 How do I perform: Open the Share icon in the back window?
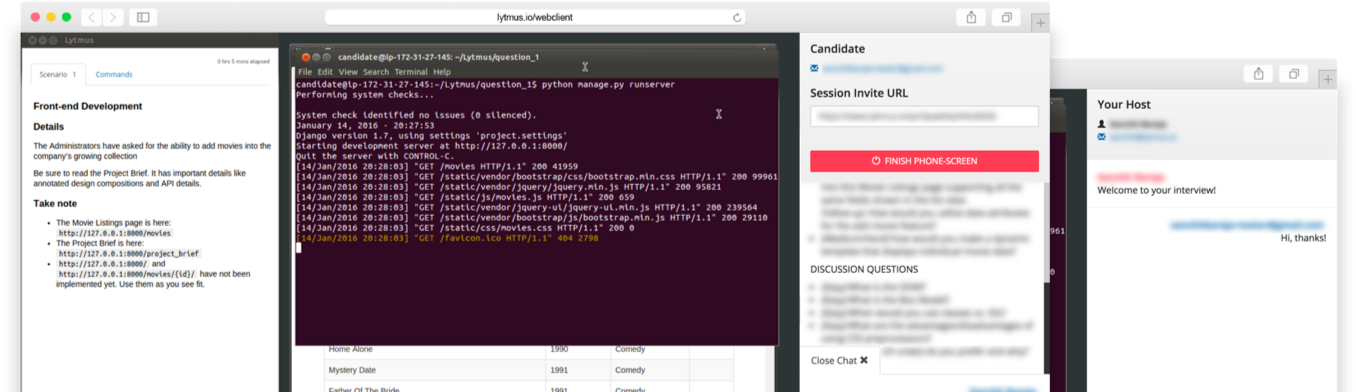click(1259, 74)
